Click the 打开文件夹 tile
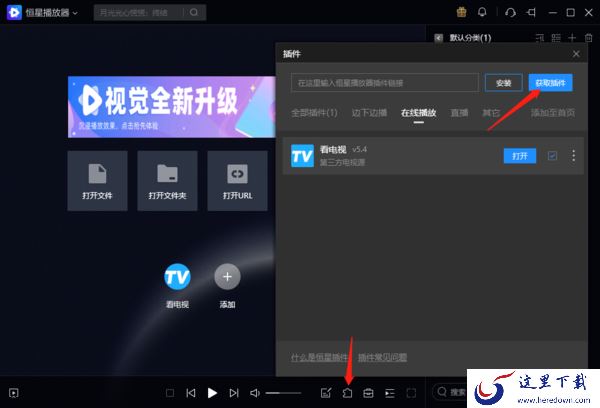This screenshot has height=408, width=600. pos(167,181)
